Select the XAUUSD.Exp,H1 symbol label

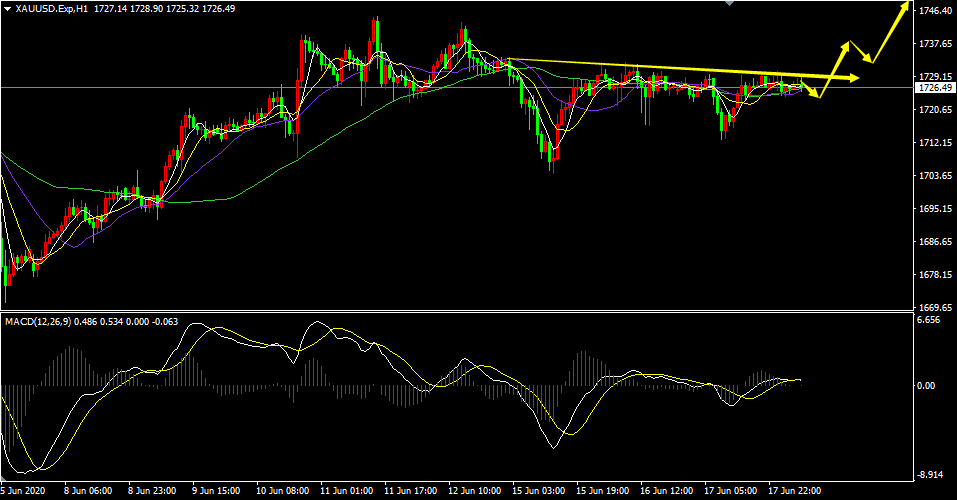point(50,7)
